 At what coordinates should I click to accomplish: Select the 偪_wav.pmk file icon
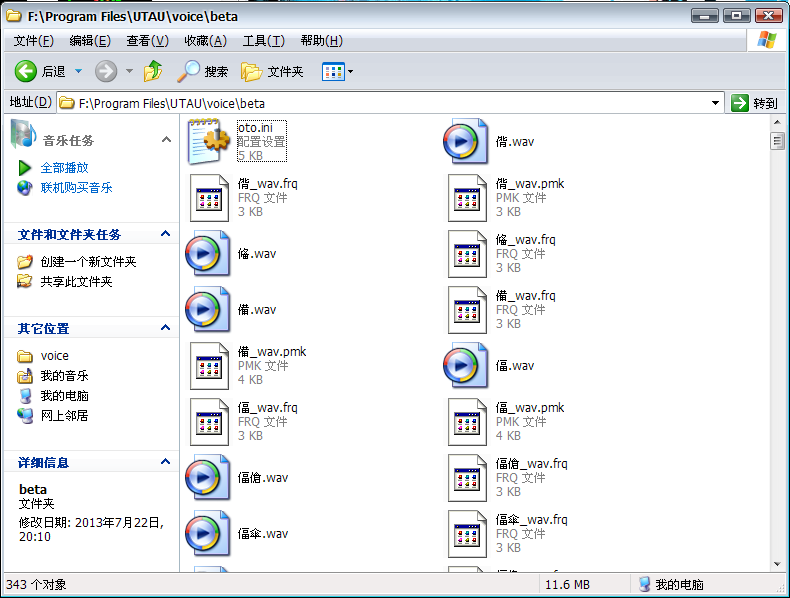pos(467,422)
